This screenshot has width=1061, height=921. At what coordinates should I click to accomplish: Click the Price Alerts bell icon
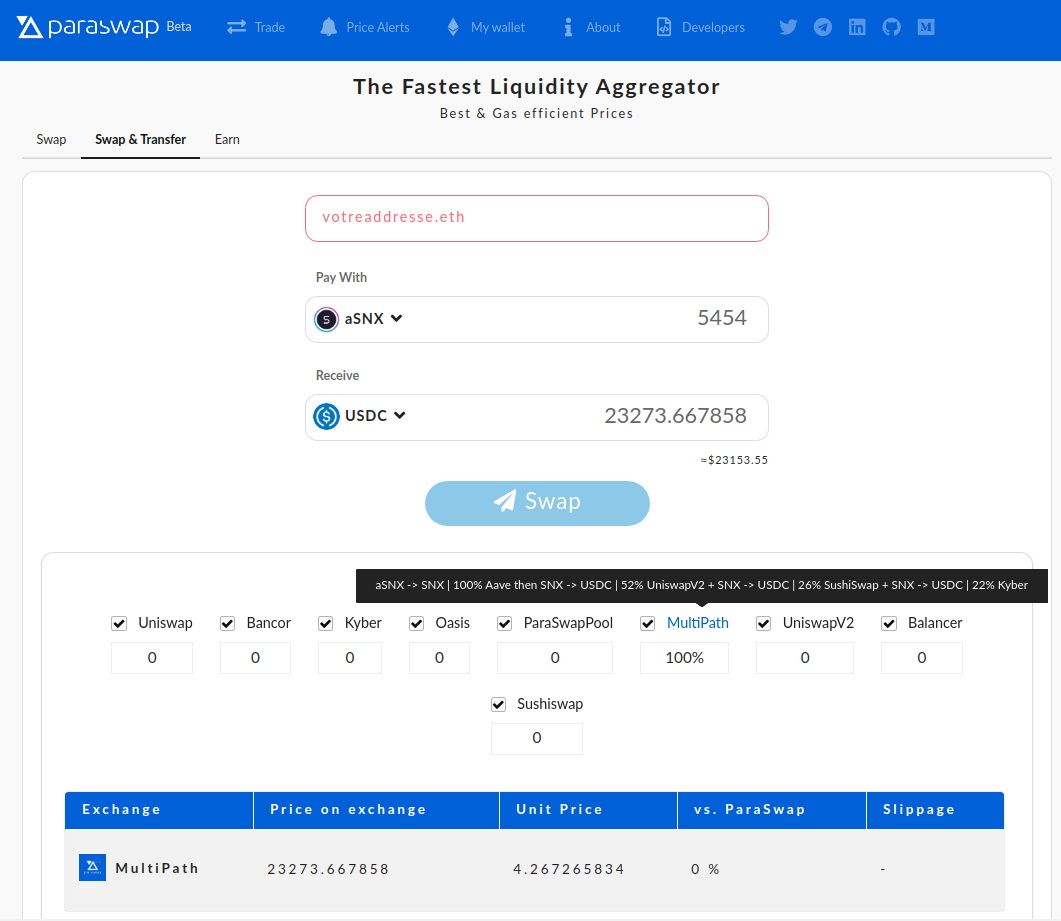pos(329,27)
